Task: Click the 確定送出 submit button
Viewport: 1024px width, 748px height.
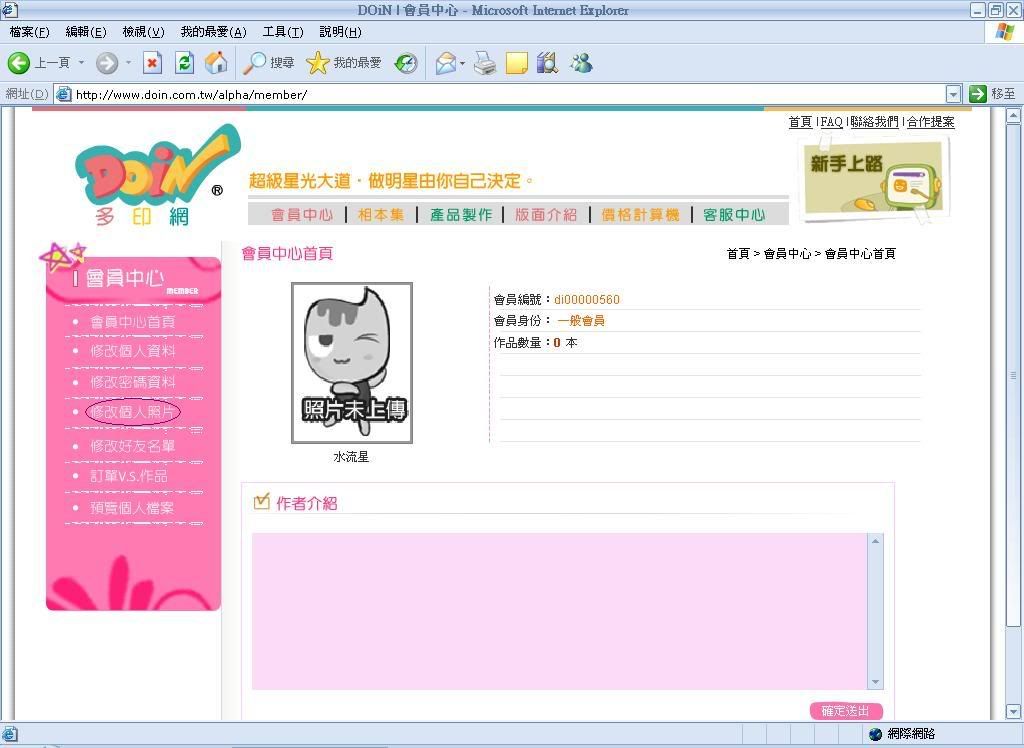Action: click(846, 711)
